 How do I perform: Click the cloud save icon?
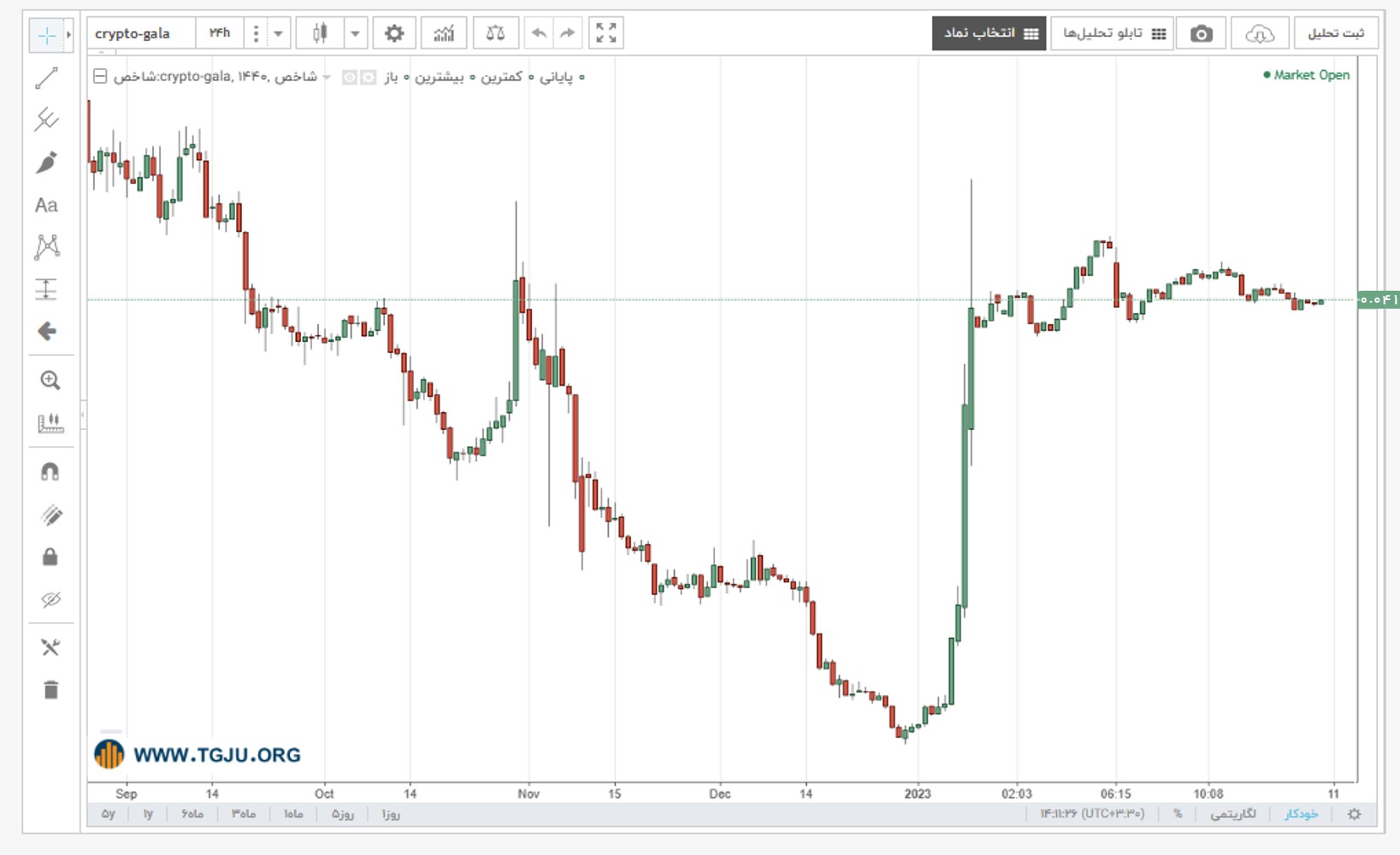[1260, 33]
